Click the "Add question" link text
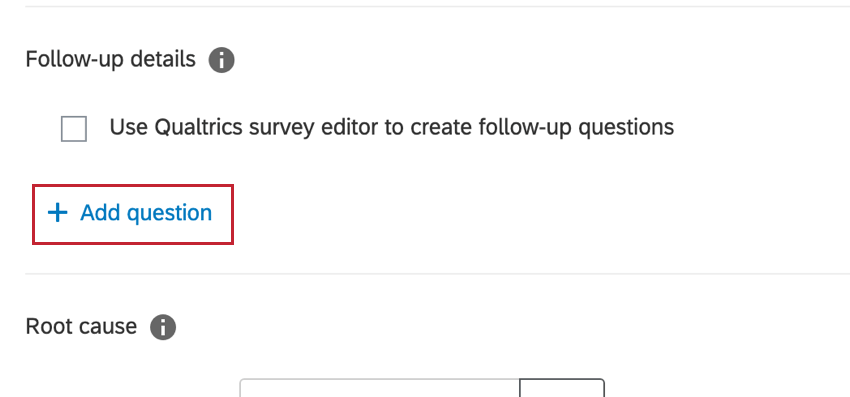Screen dimensions: 850x397 (146, 213)
